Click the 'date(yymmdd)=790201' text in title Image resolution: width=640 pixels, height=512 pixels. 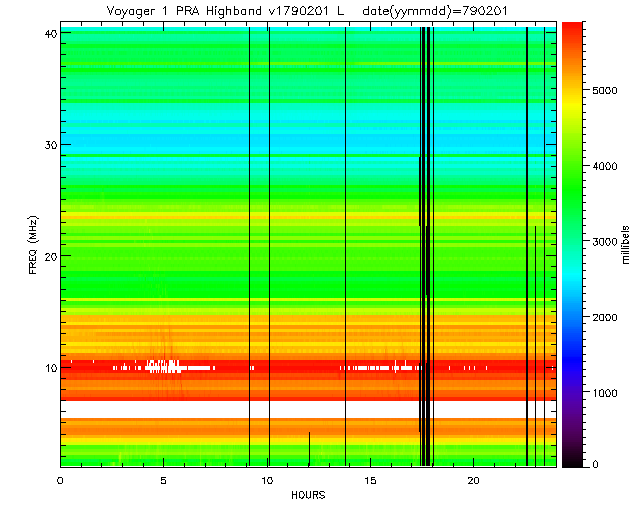coord(435,11)
